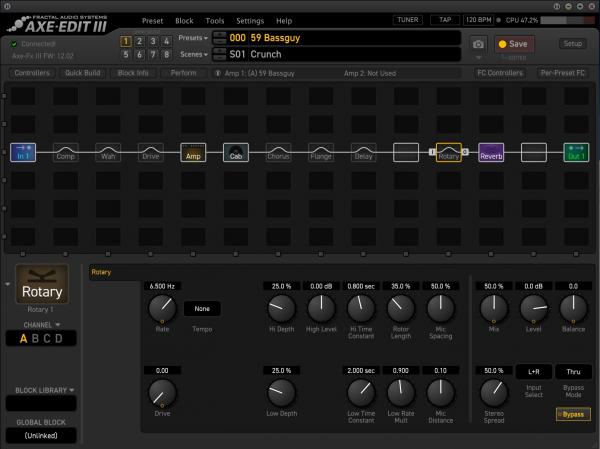Open the Block menu
Image resolution: width=600 pixels, height=449 pixels.
[x=184, y=21]
